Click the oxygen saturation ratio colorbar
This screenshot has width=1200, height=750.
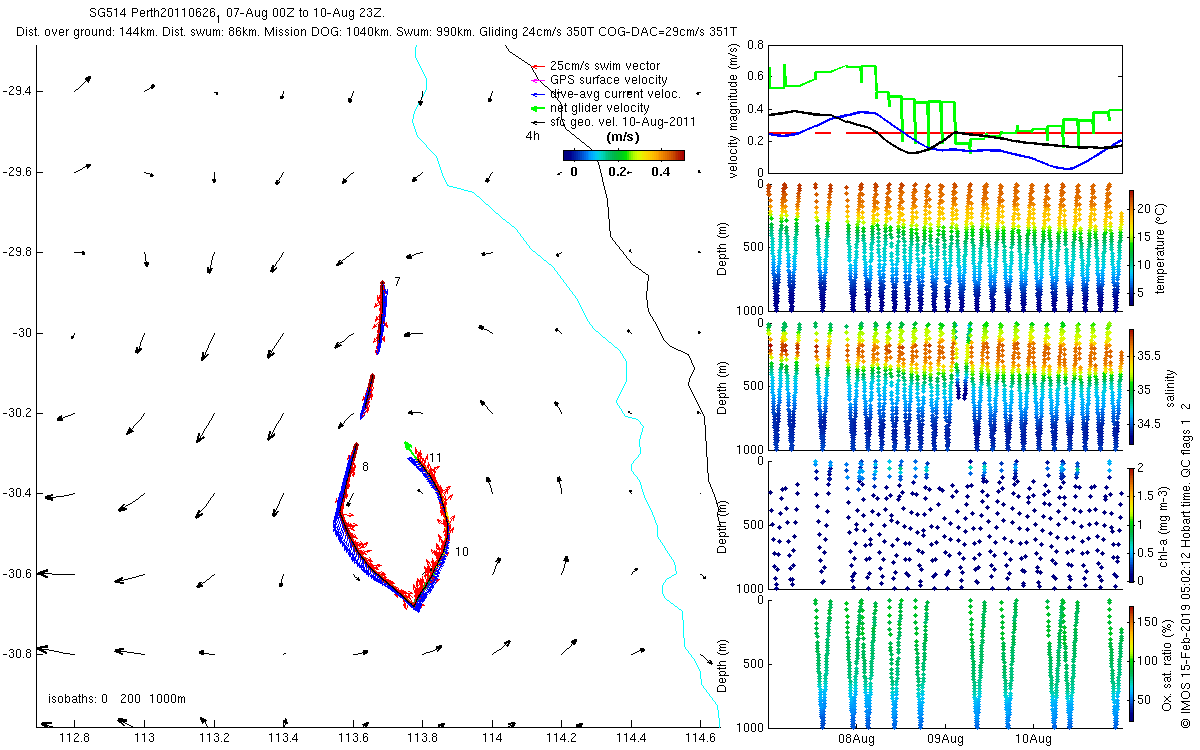click(1132, 665)
